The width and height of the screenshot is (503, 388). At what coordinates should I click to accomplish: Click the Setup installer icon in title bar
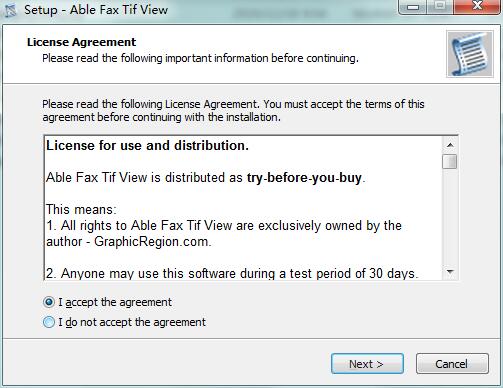coord(11,10)
